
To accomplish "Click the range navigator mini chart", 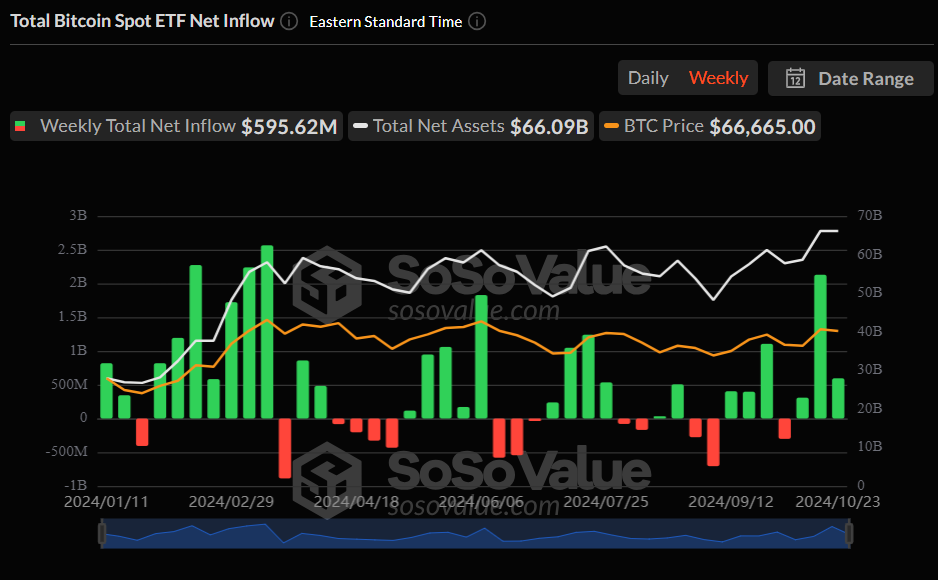I will point(475,534).
